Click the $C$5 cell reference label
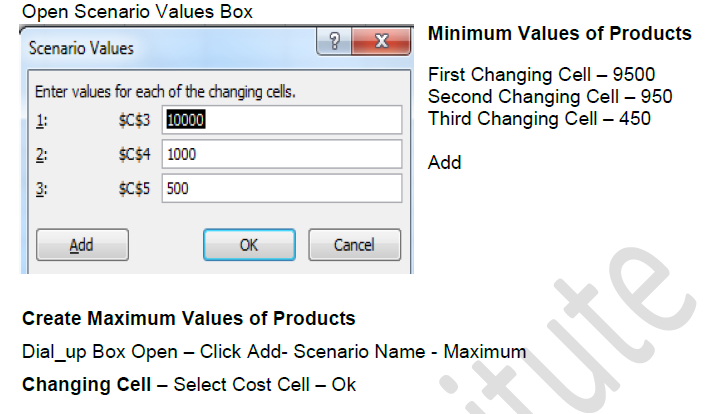The image size is (713, 414). 135,189
